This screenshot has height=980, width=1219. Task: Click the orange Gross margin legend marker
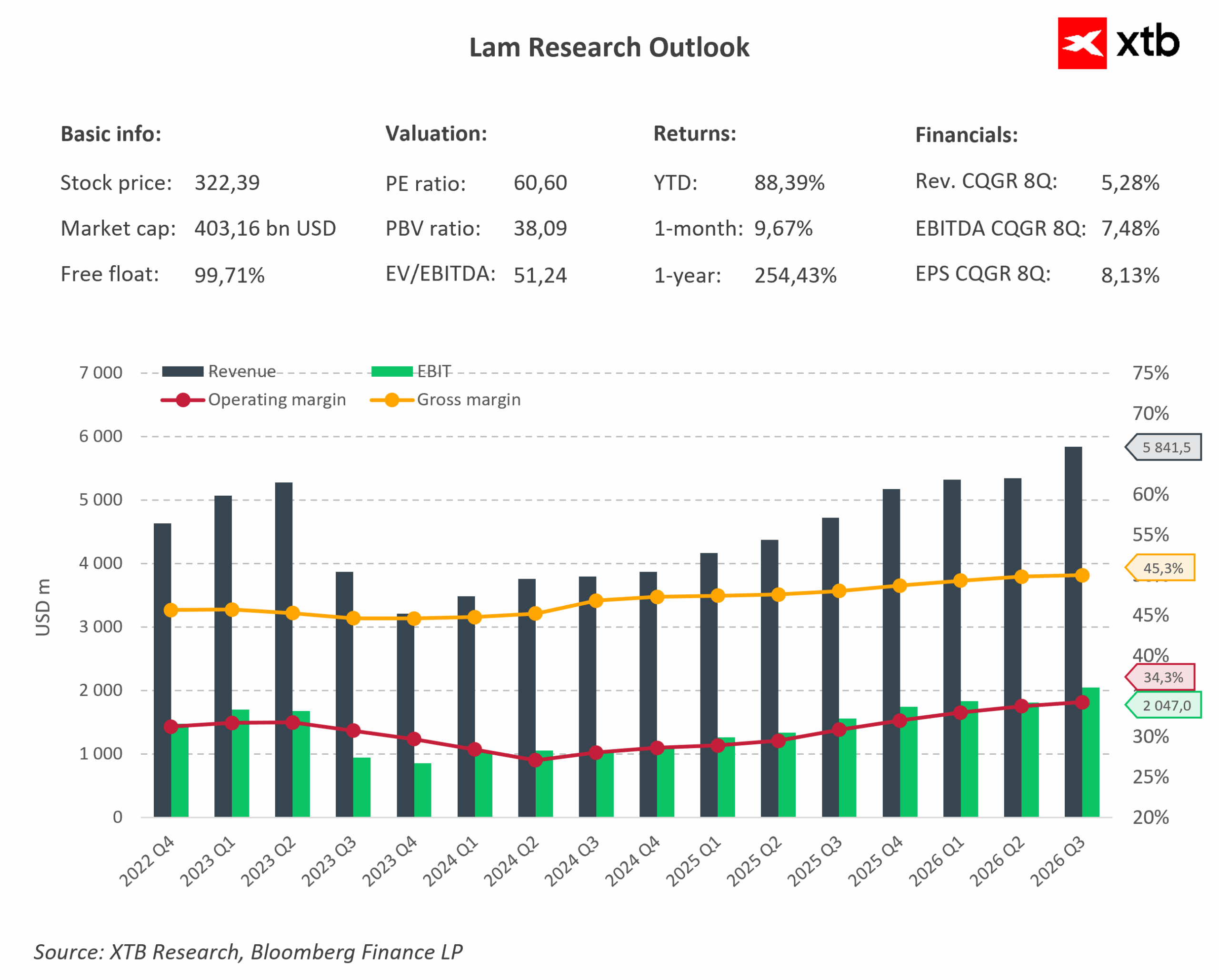point(392,400)
